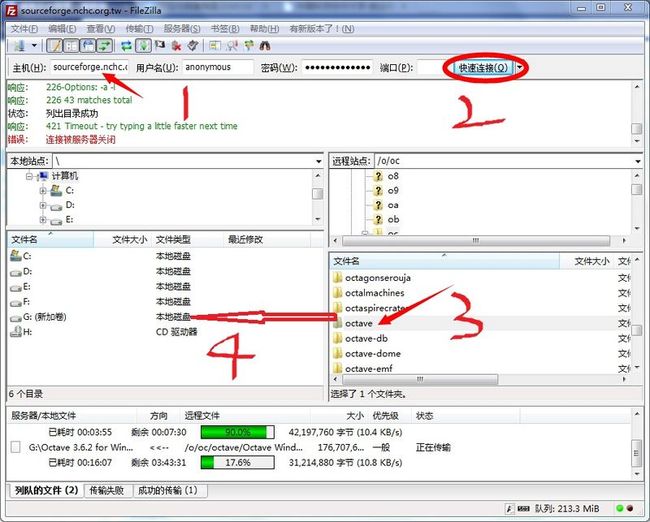Screen dimensions: 650x522
Task: Disconnect from the current server
Action: 177,46
